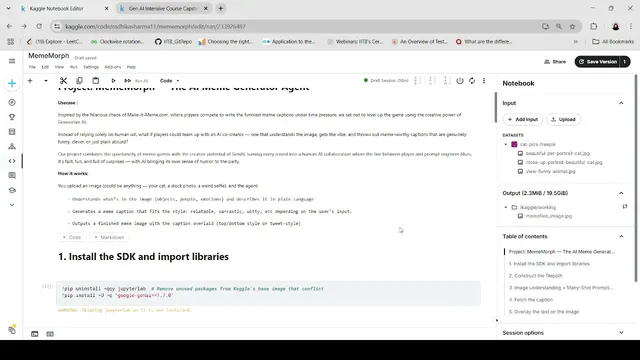Viewport: 640px width, 360px height.
Task: Open the notebook toolbar more options menu
Action: [484, 80]
